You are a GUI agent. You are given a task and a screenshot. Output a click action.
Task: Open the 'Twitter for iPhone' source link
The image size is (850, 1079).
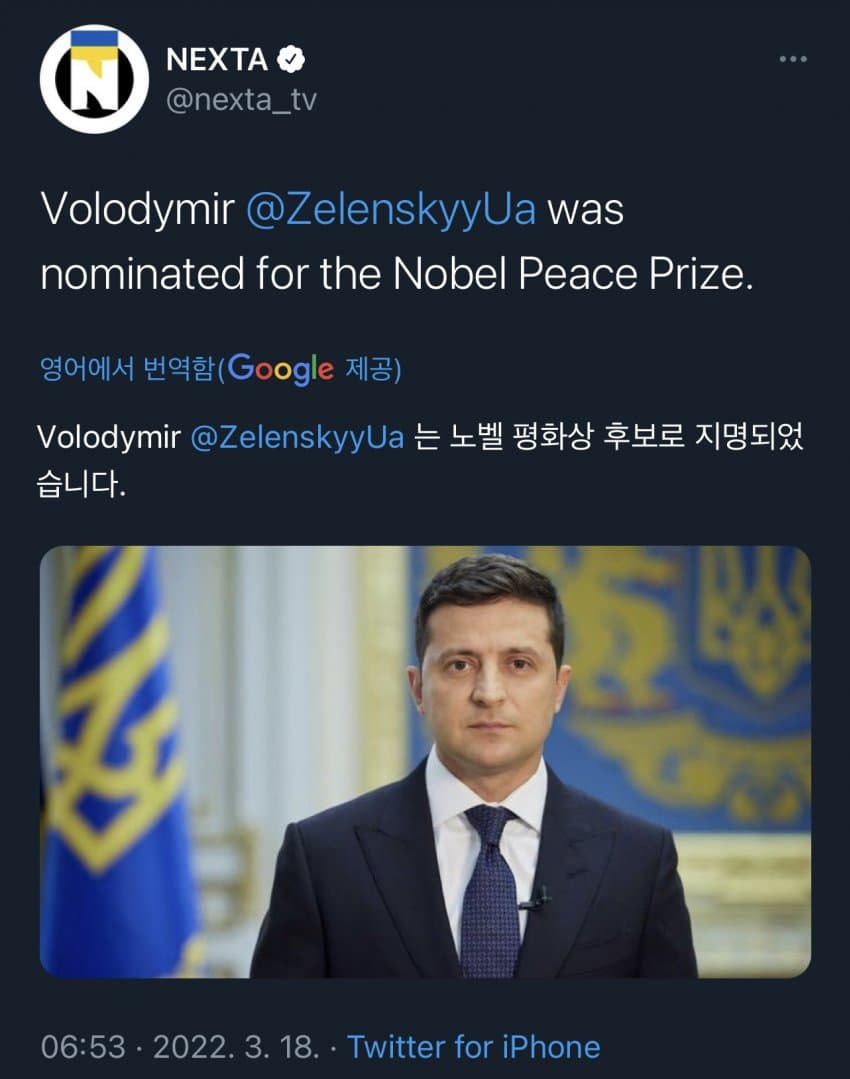(473, 1047)
